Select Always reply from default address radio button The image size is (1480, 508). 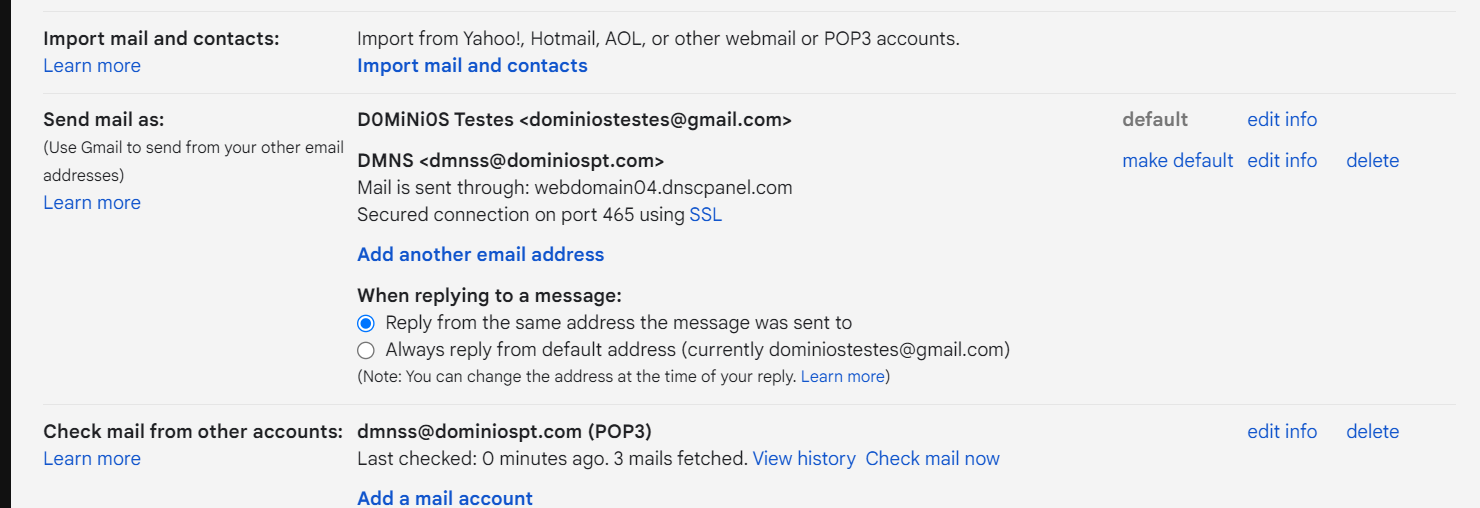click(366, 350)
